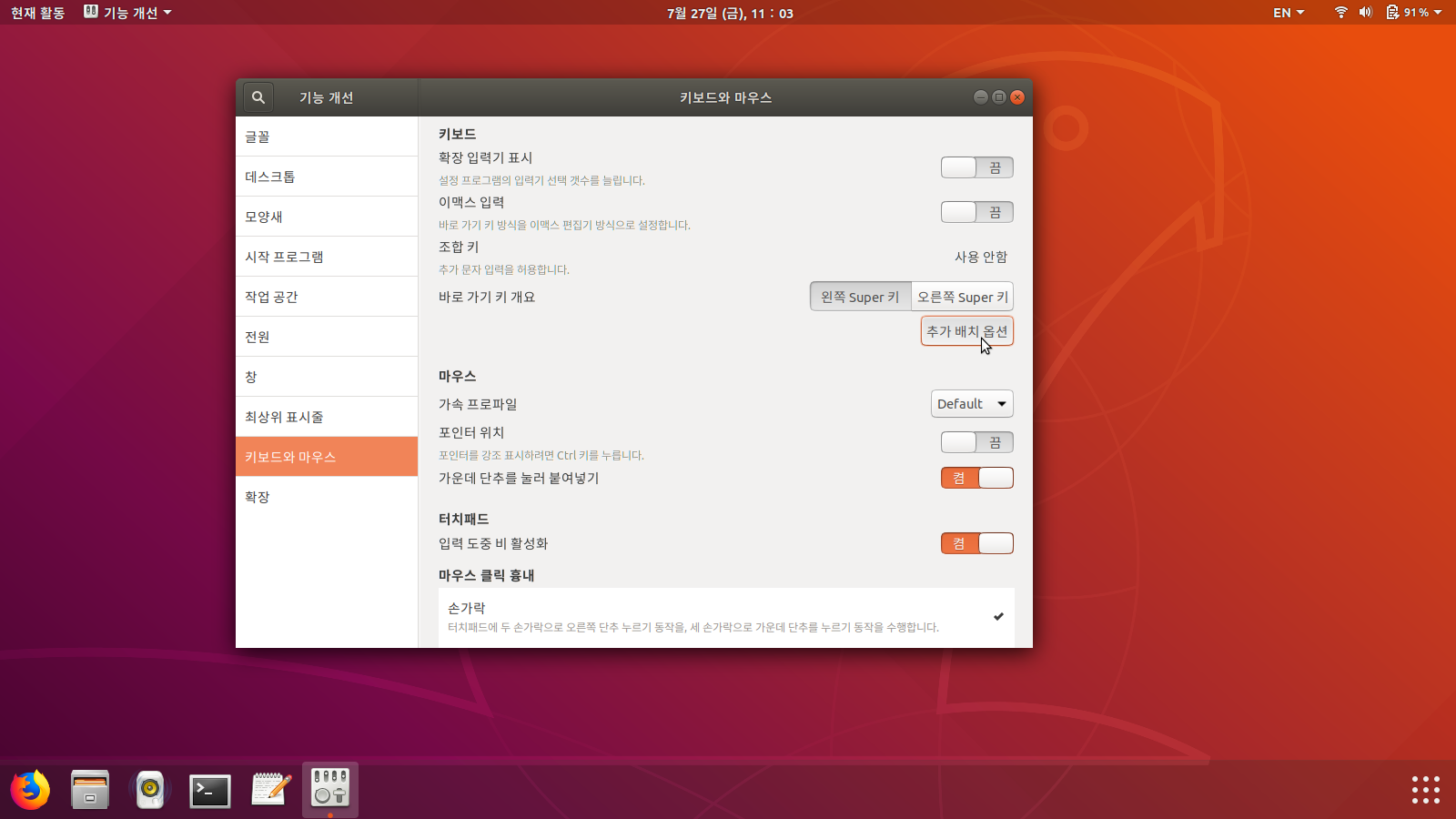Click the 마우스 section heading
The height and width of the screenshot is (819, 1456).
click(x=457, y=376)
